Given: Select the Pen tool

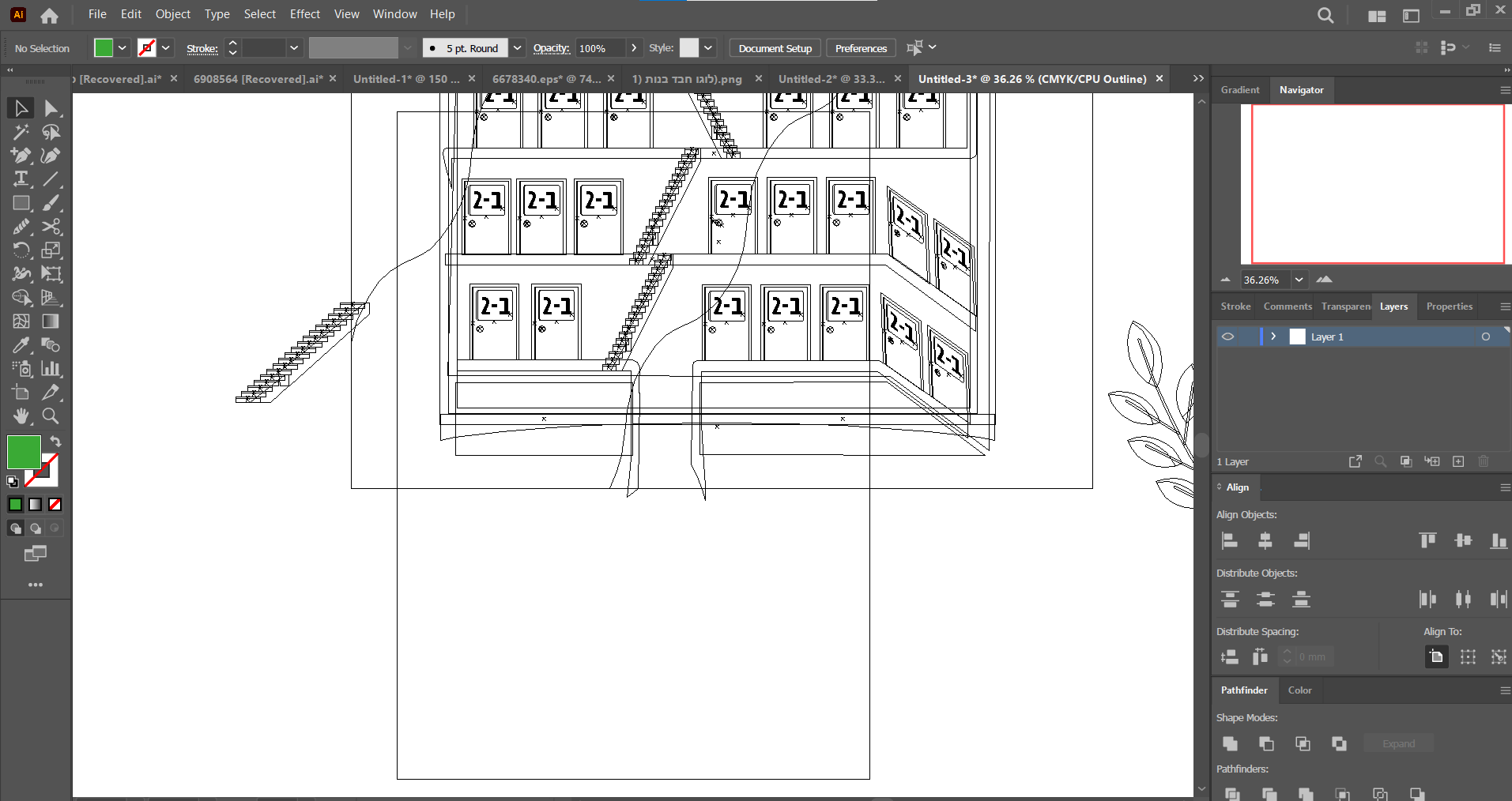Looking at the screenshot, I should tap(21, 156).
